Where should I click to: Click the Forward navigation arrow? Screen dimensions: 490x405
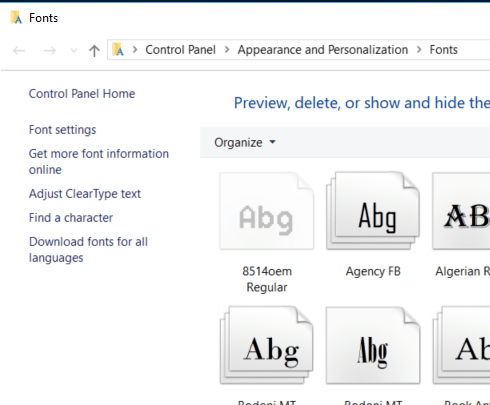pos(50,51)
